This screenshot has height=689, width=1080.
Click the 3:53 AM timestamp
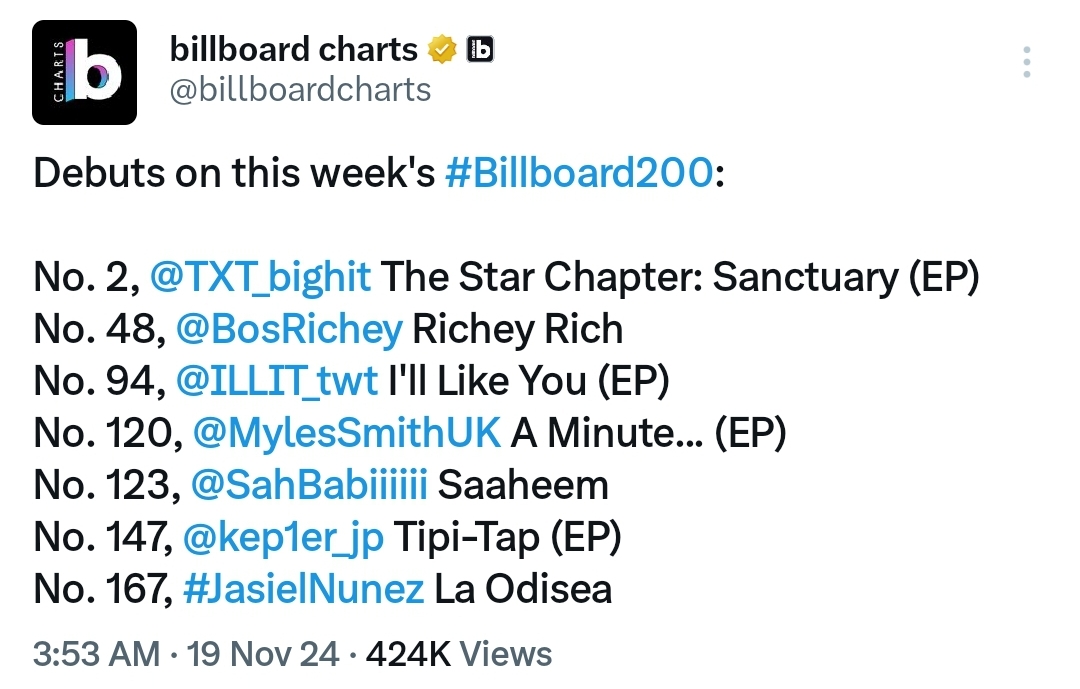[x=96, y=654]
